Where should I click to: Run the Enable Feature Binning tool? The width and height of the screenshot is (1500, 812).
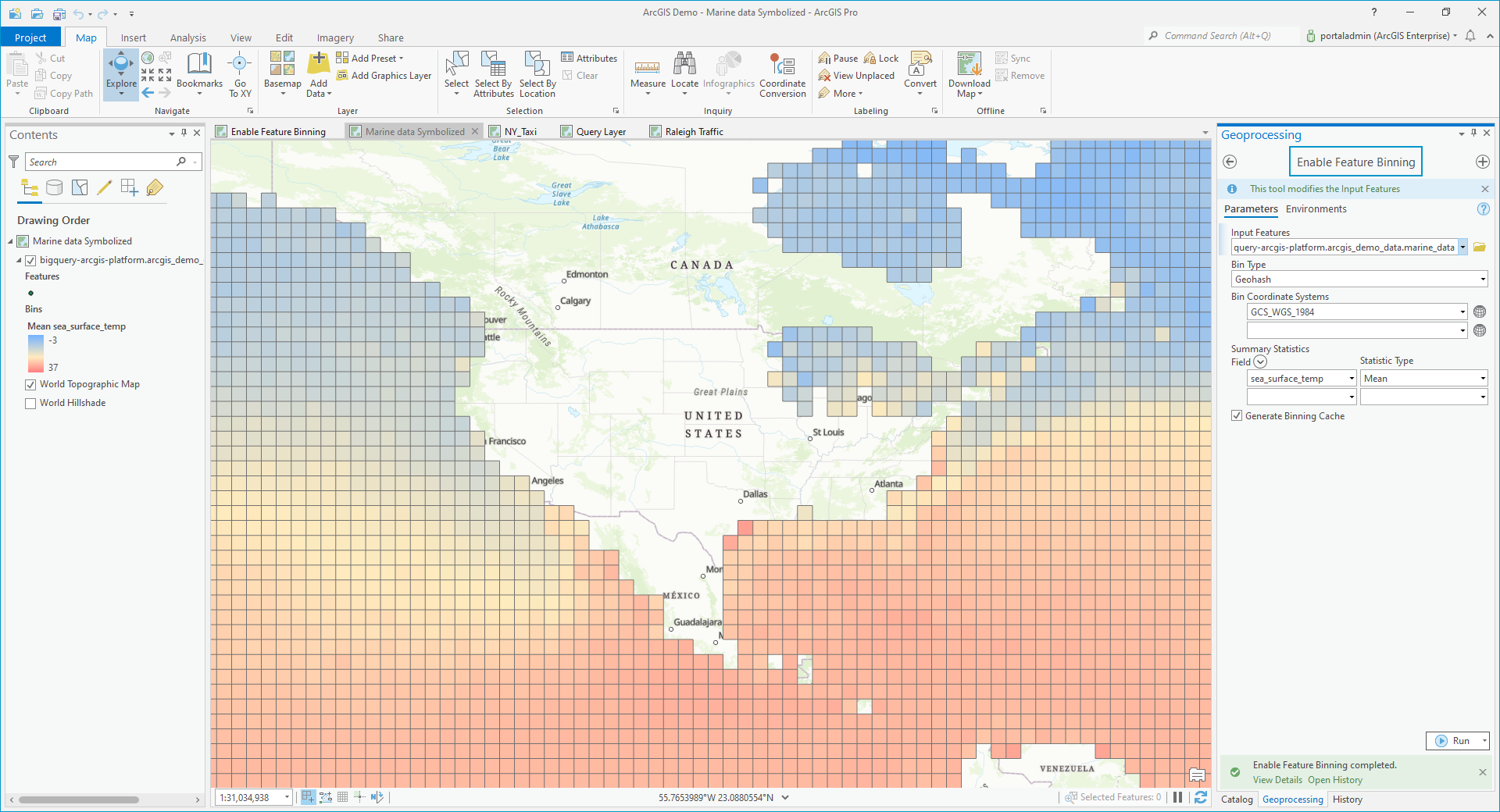(x=1453, y=741)
